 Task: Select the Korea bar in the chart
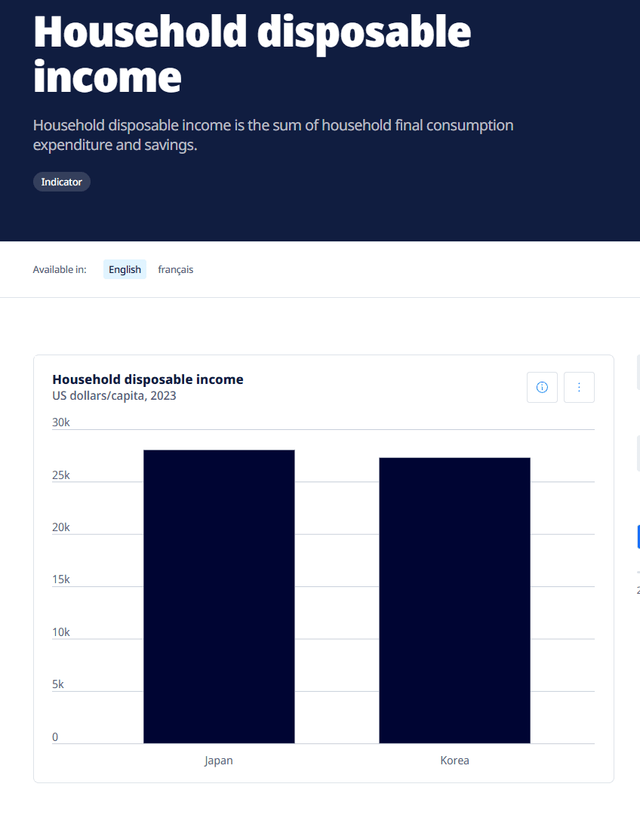click(x=454, y=600)
